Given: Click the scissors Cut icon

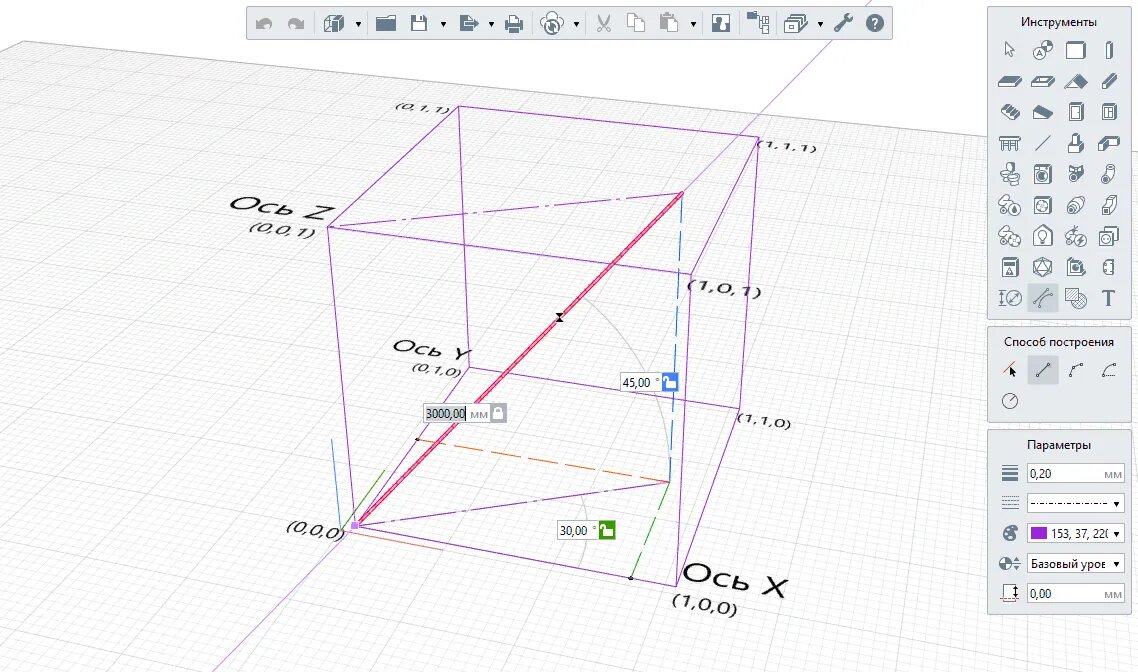Looking at the screenshot, I should (x=603, y=23).
